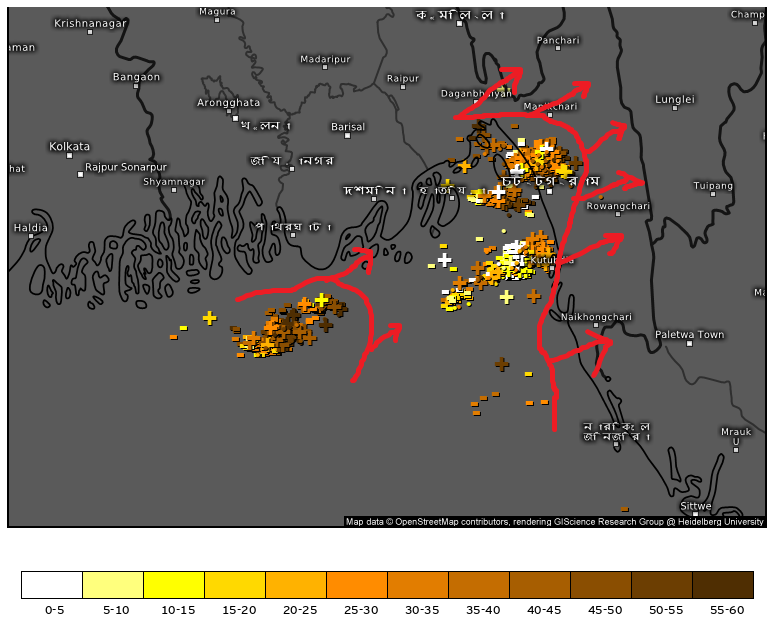775x625 pixels.
Task: Select the Lunglei town marker
Action: (x=674, y=110)
